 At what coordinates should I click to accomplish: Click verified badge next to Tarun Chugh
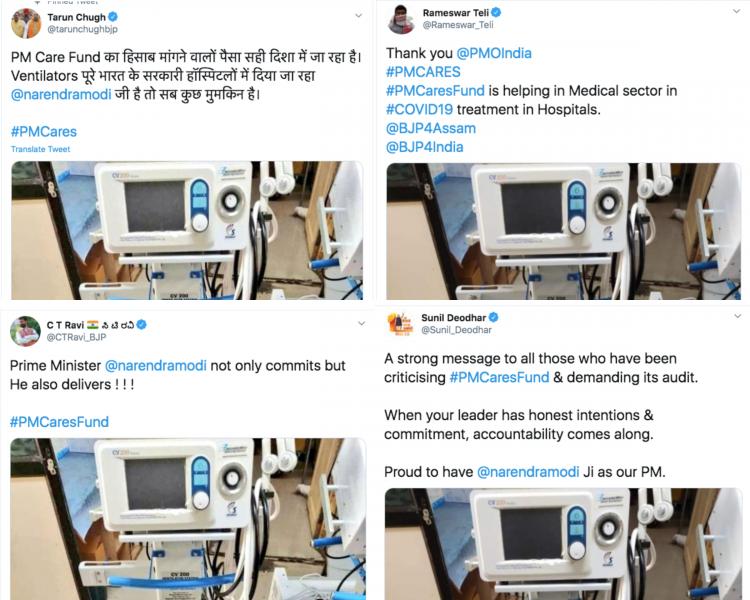click(113, 17)
